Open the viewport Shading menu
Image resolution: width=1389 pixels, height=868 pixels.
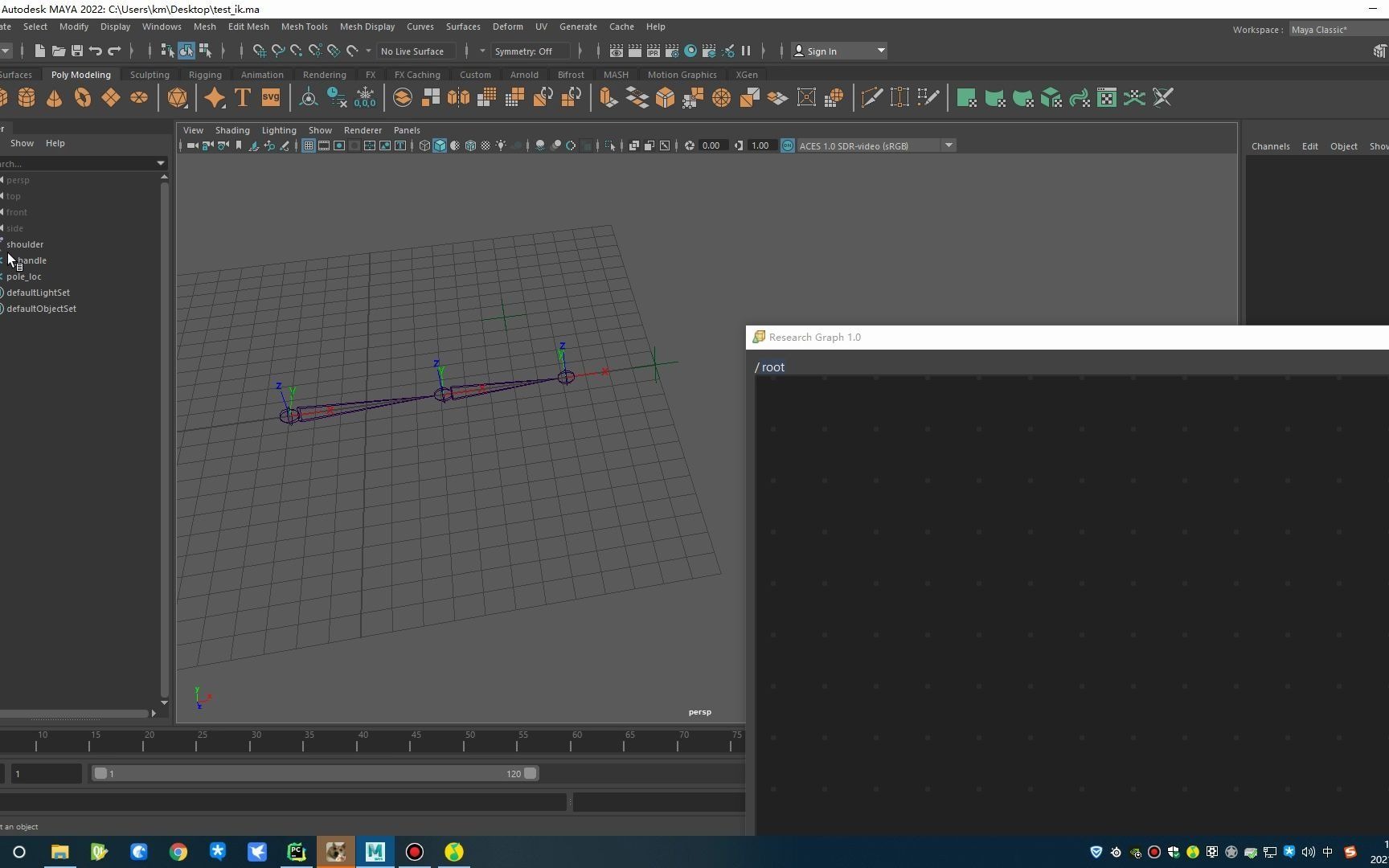[232, 130]
